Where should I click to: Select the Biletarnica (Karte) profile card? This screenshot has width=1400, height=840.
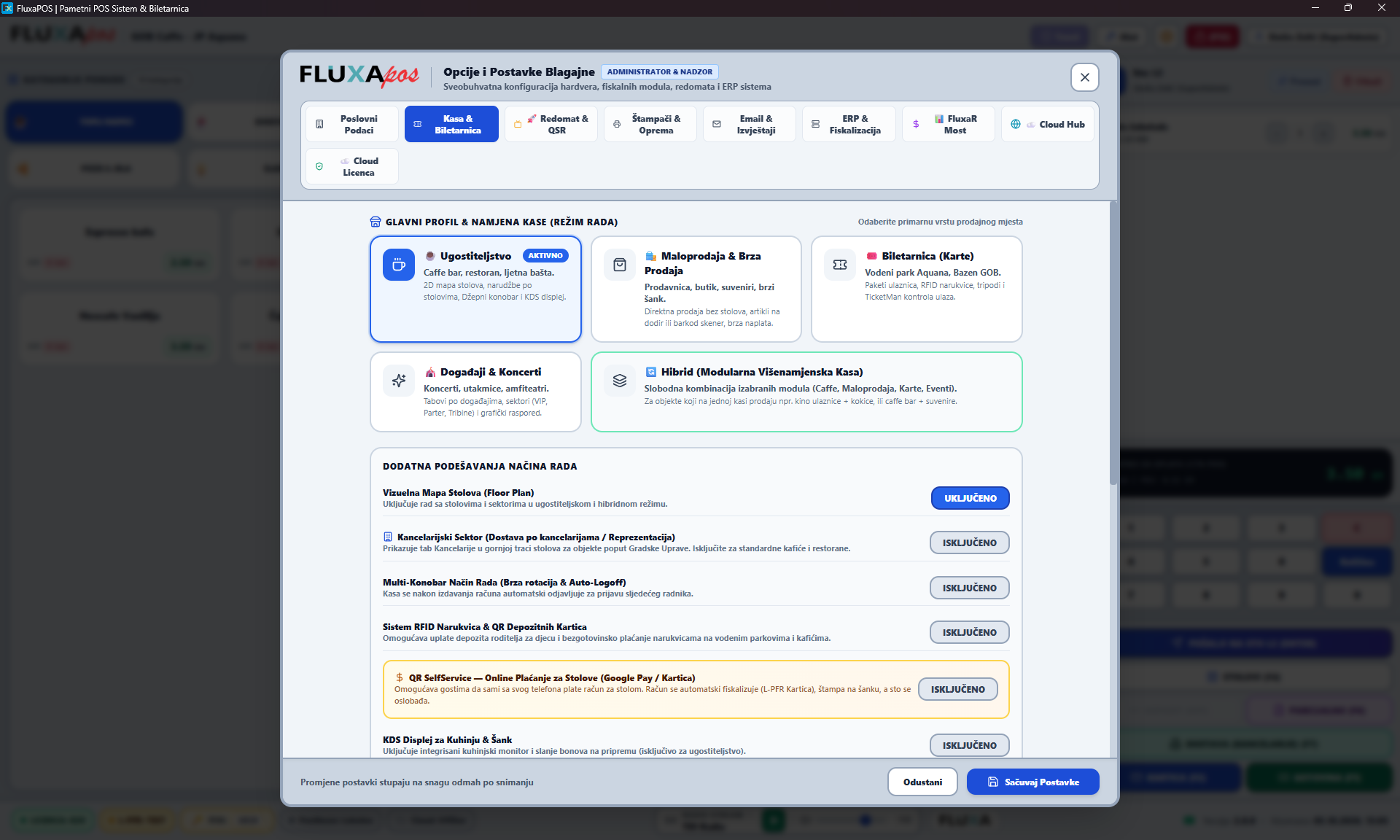pos(917,289)
